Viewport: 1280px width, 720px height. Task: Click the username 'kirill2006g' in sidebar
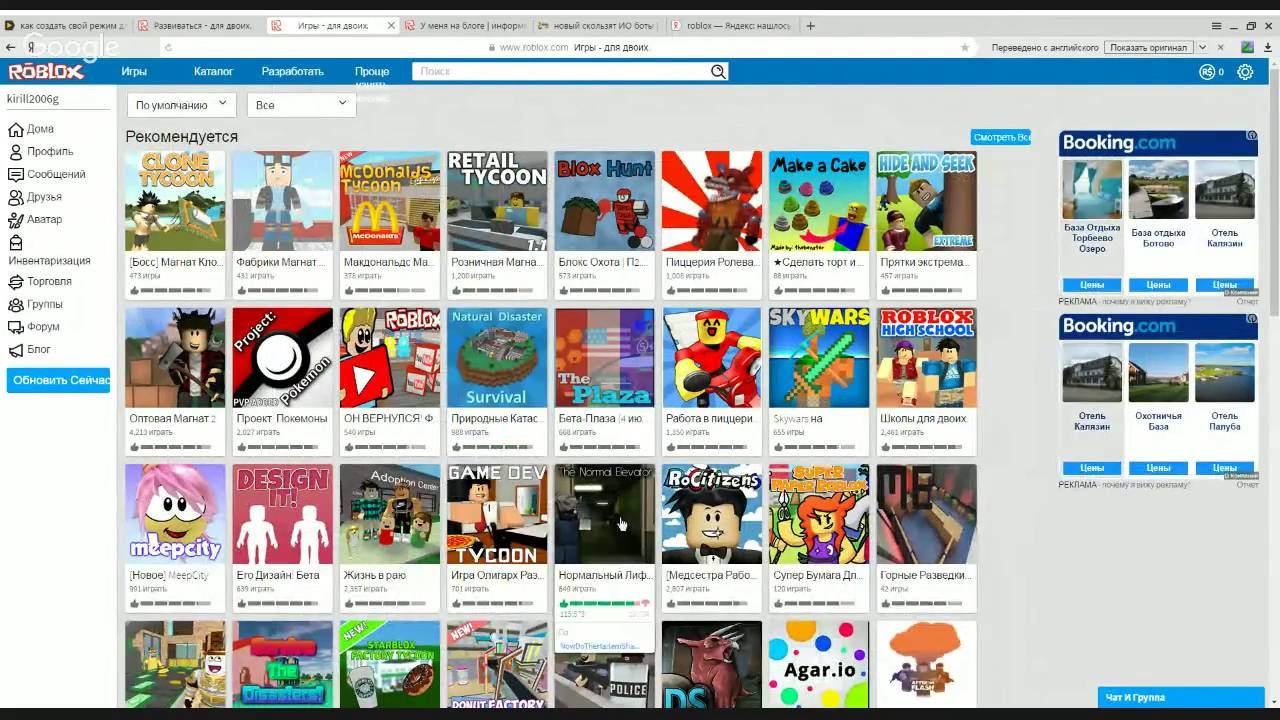(33, 99)
